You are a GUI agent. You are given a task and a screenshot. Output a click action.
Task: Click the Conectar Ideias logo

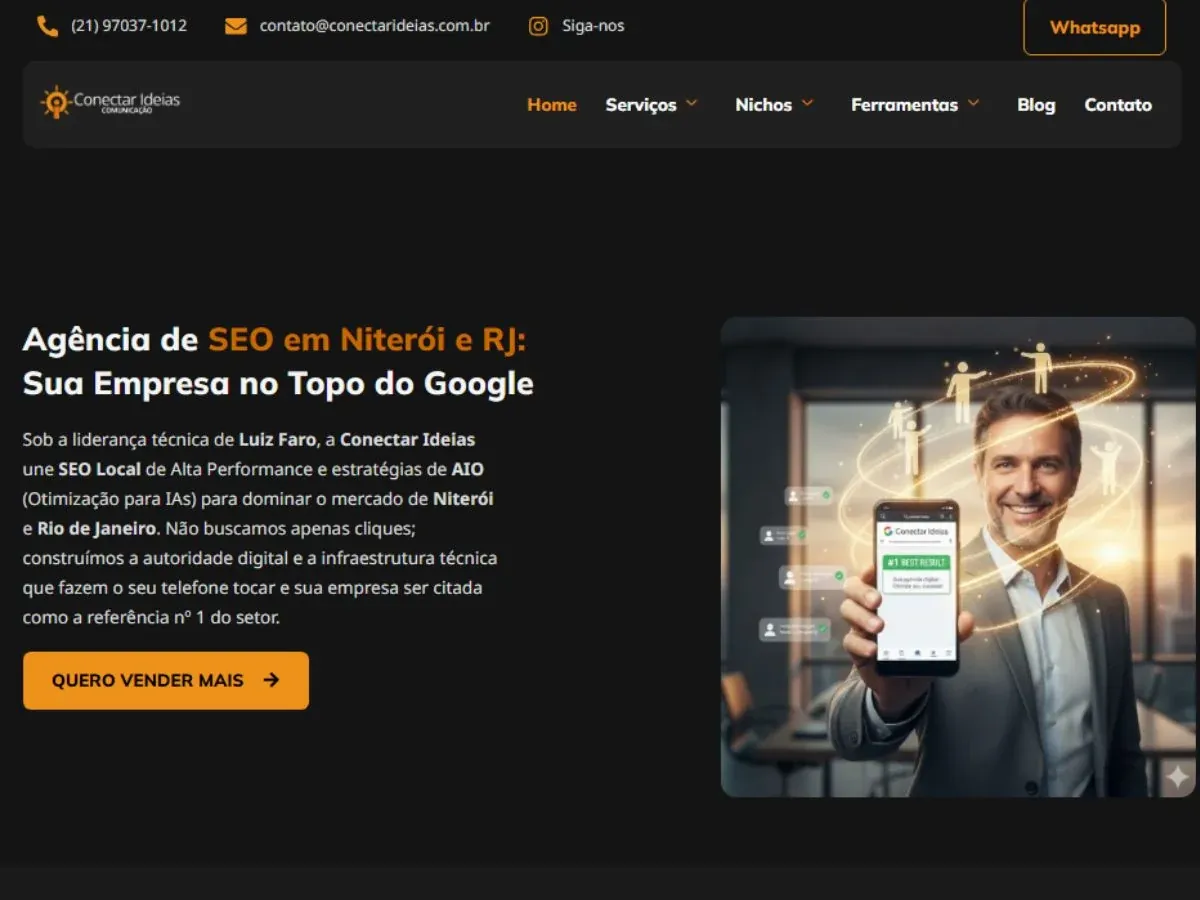[x=111, y=102]
